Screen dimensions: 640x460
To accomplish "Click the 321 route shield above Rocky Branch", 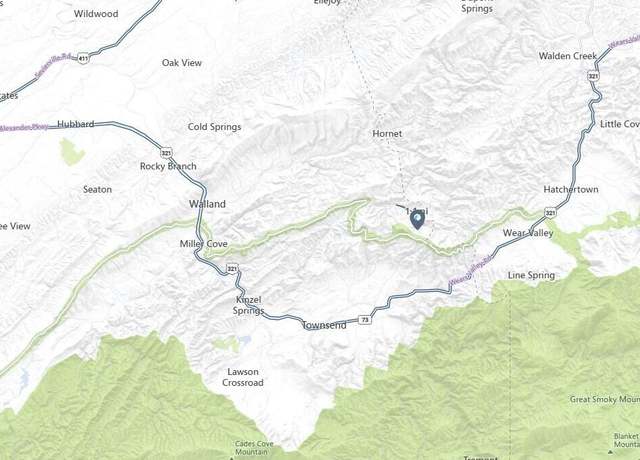I will coord(166,153).
